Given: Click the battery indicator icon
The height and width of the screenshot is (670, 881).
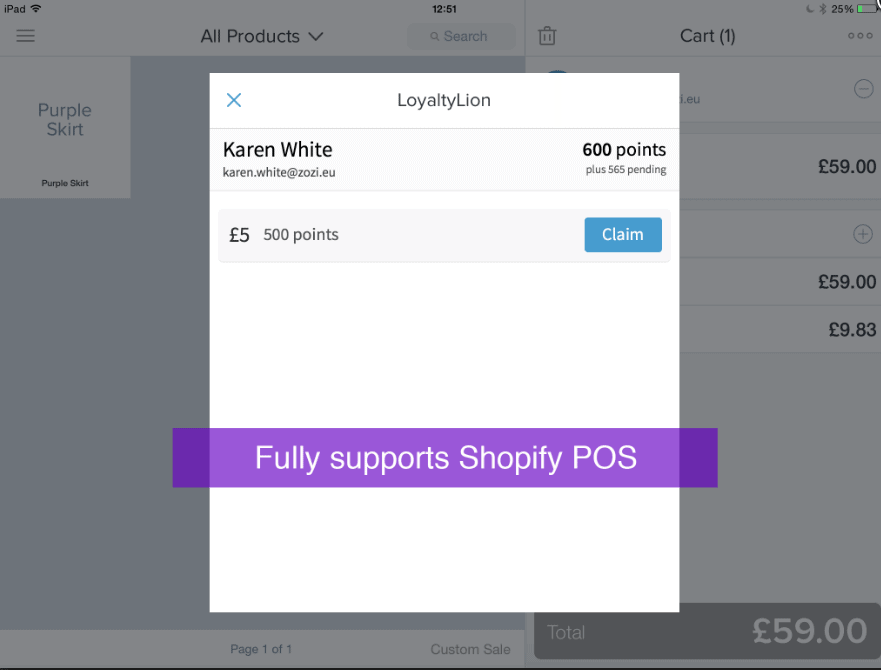Looking at the screenshot, I should 868,8.
